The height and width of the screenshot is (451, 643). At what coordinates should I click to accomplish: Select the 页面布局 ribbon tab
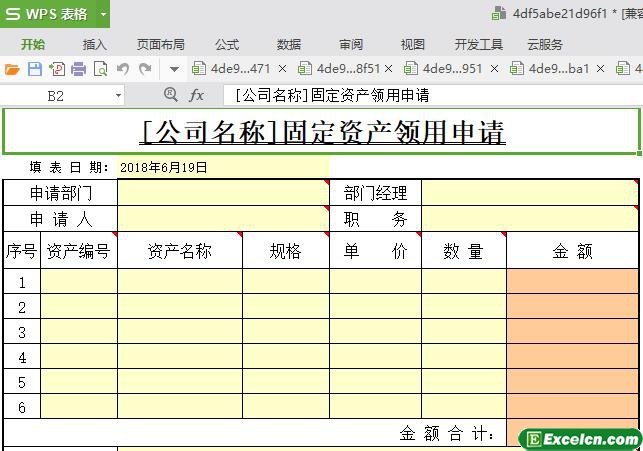point(160,44)
